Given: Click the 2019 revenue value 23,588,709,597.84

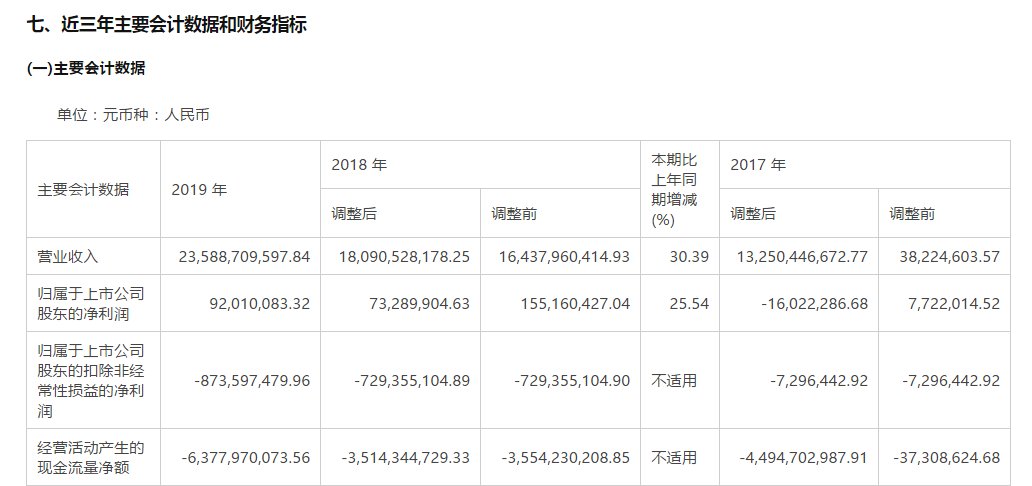Looking at the screenshot, I should (x=244, y=257).
